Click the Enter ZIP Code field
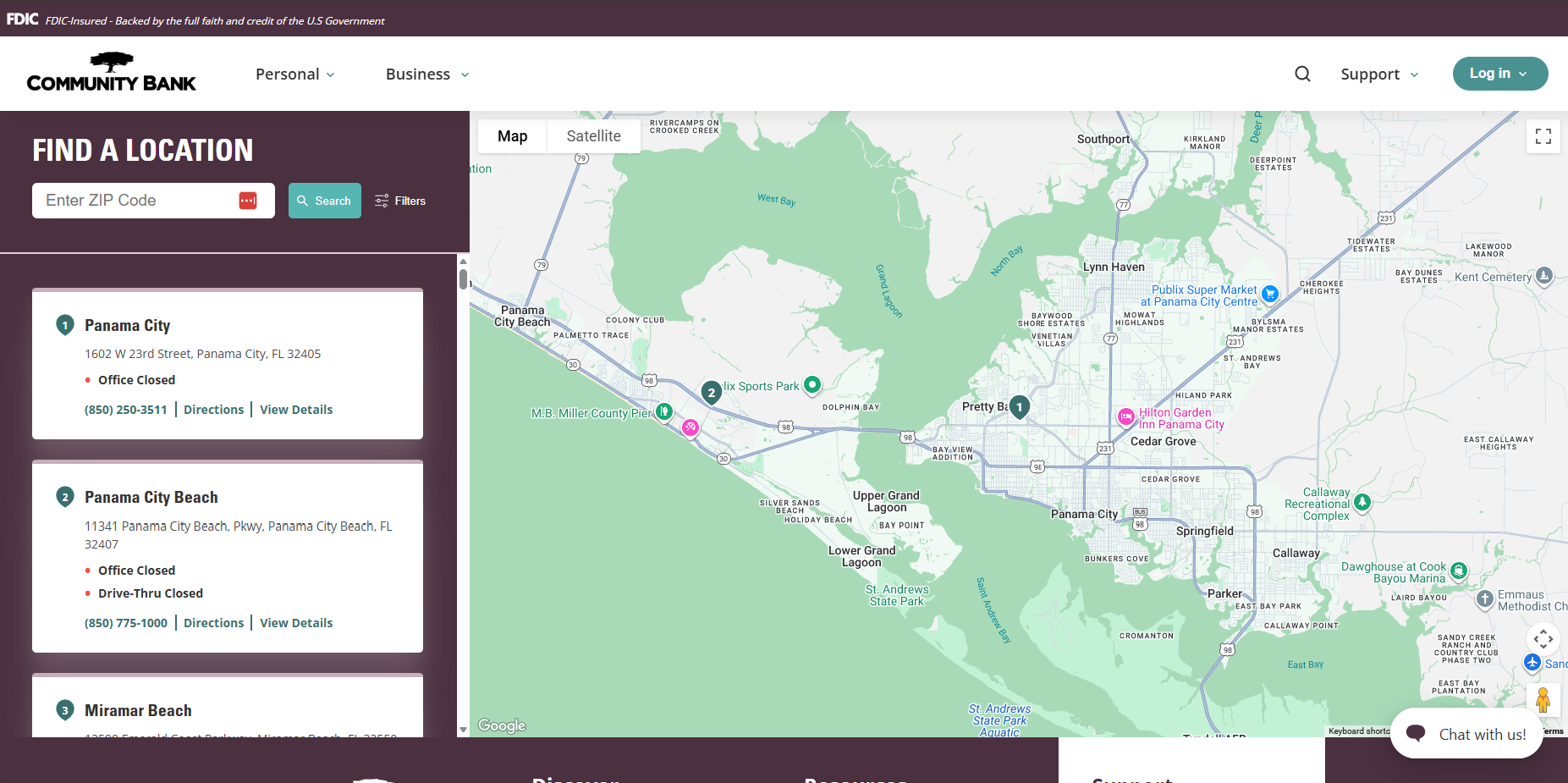 (135, 201)
